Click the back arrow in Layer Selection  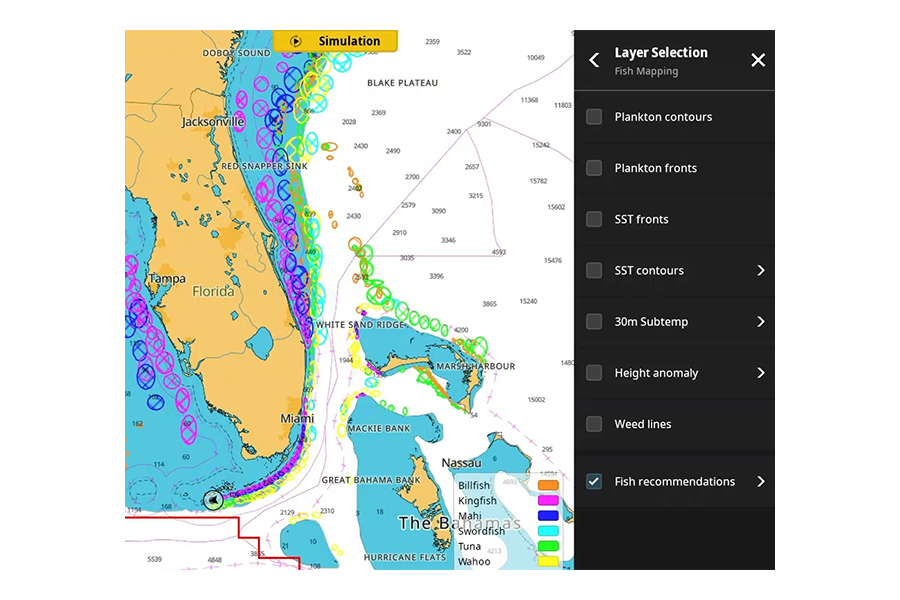(x=594, y=60)
